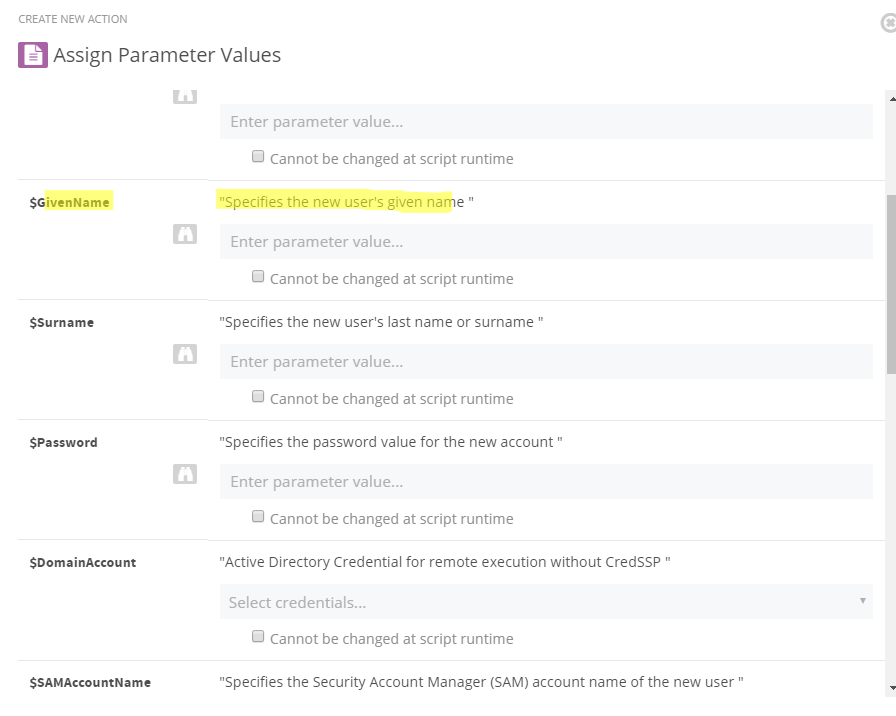896x716 pixels.
Task: Click the purple document icon in the title
Action: [33, 55]
